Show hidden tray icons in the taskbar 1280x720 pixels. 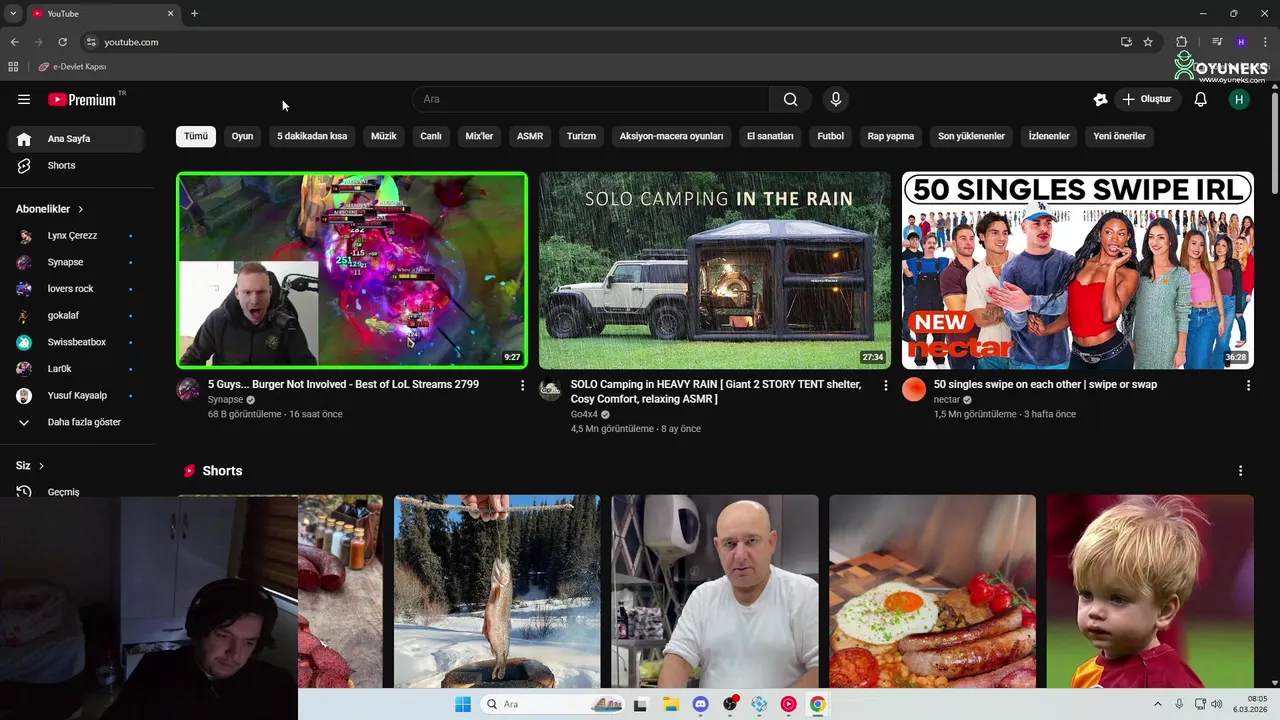1158,704
